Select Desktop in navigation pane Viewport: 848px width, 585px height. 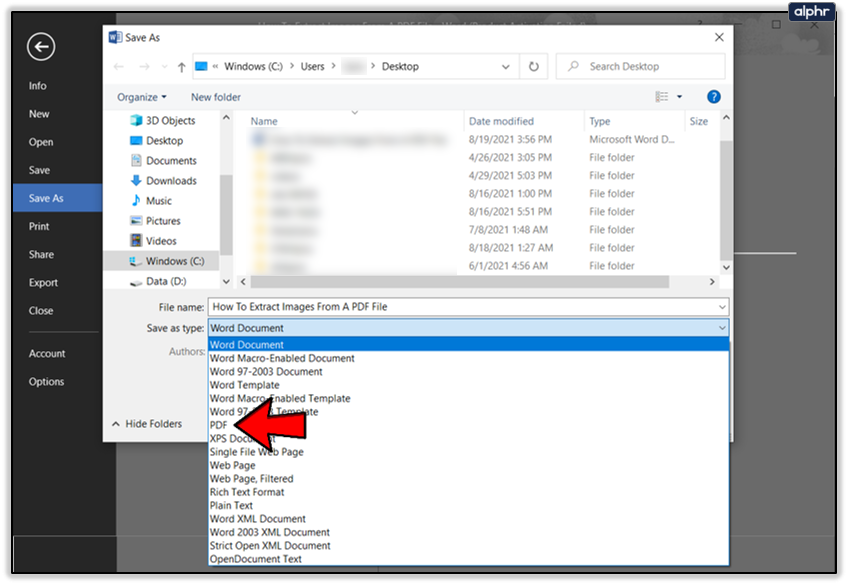click(x=157, y=141)
